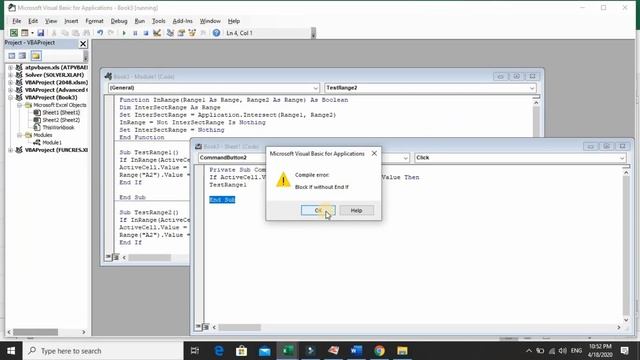The width and height of the screenshot is (640, 360).
Task: Open Properties Window from the toolbar icon
Action: pos(181,33)
